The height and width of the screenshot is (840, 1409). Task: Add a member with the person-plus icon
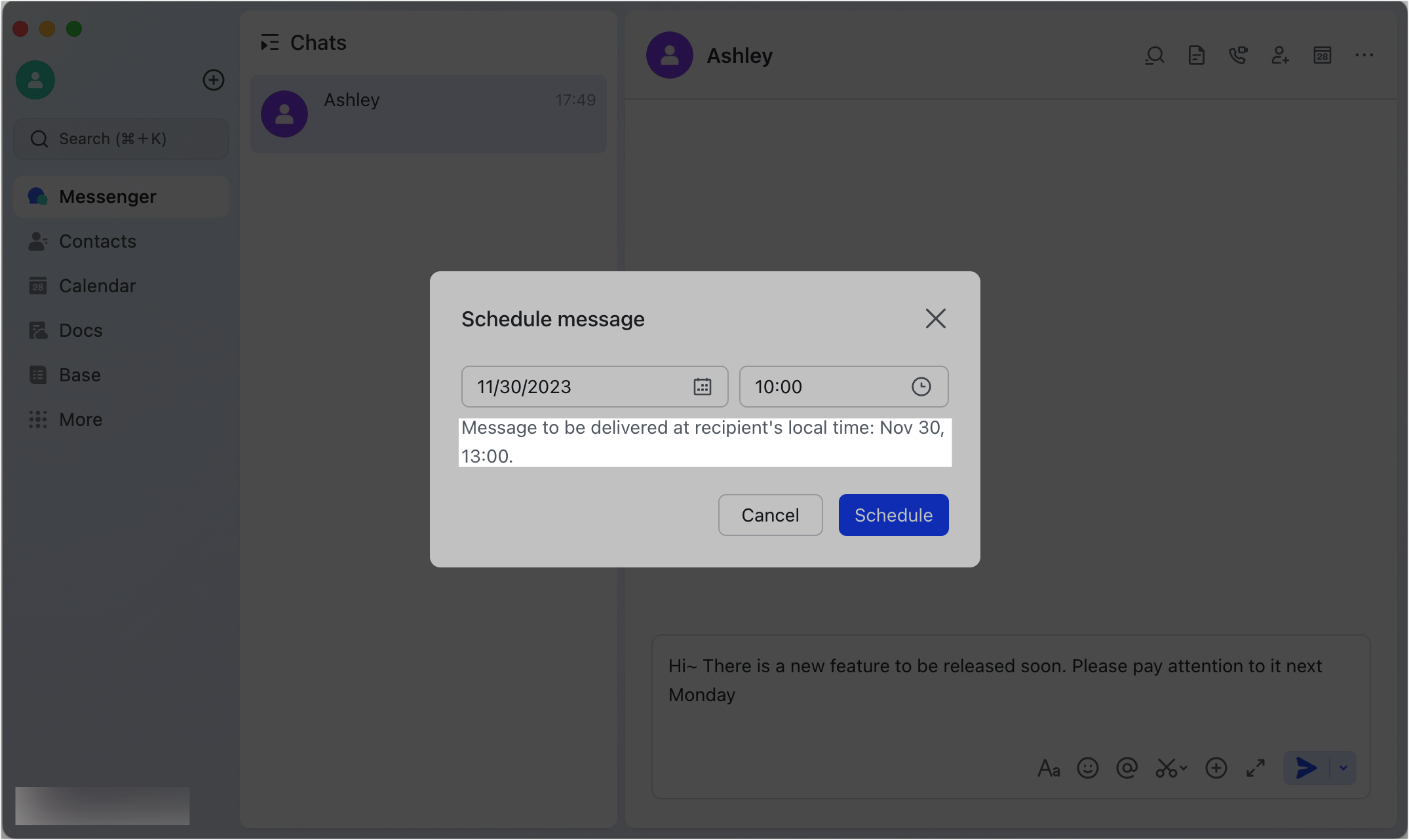click(x=1280, y=56)
